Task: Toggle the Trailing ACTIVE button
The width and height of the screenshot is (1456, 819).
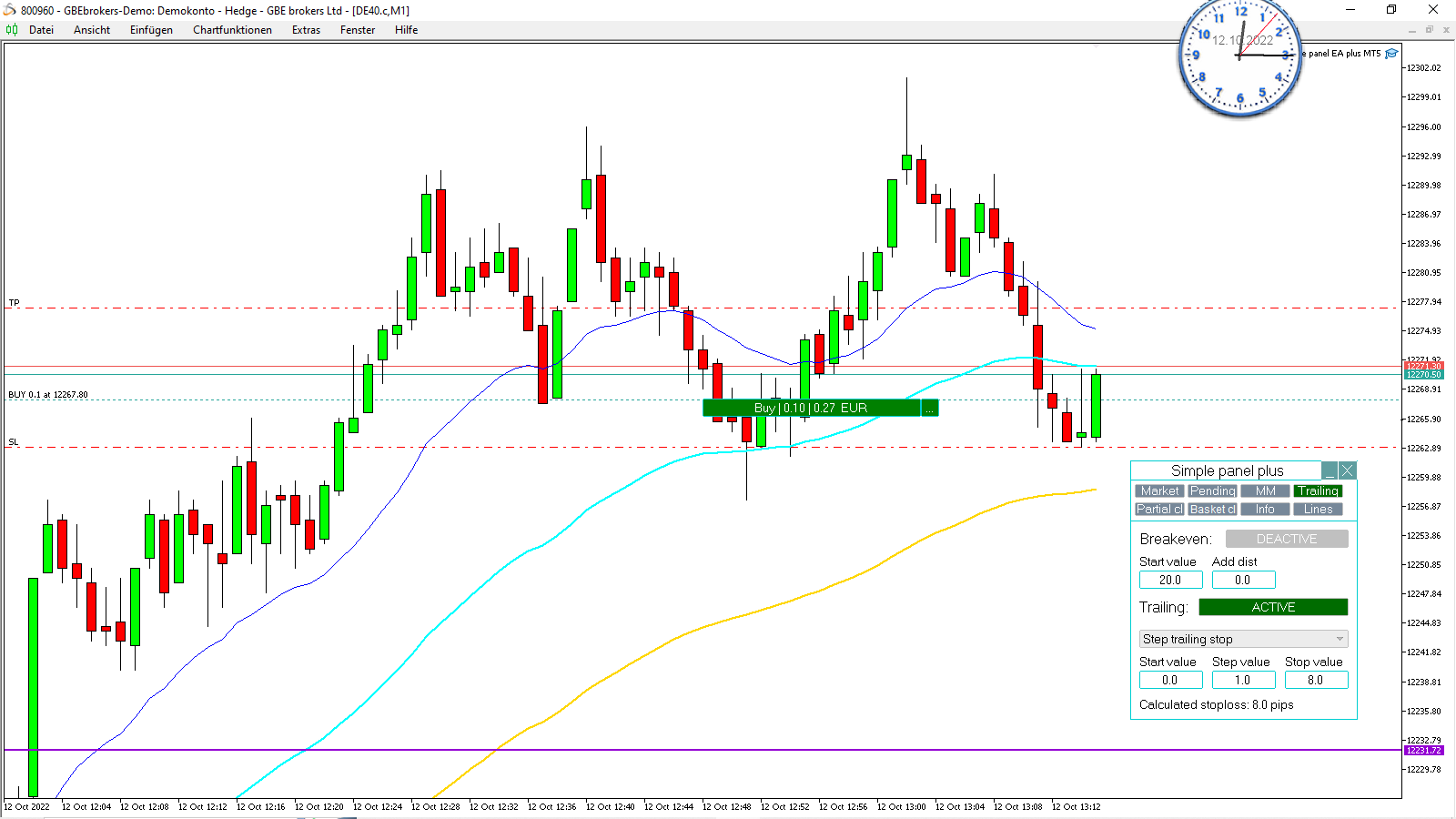Action: coord(1273,607)
